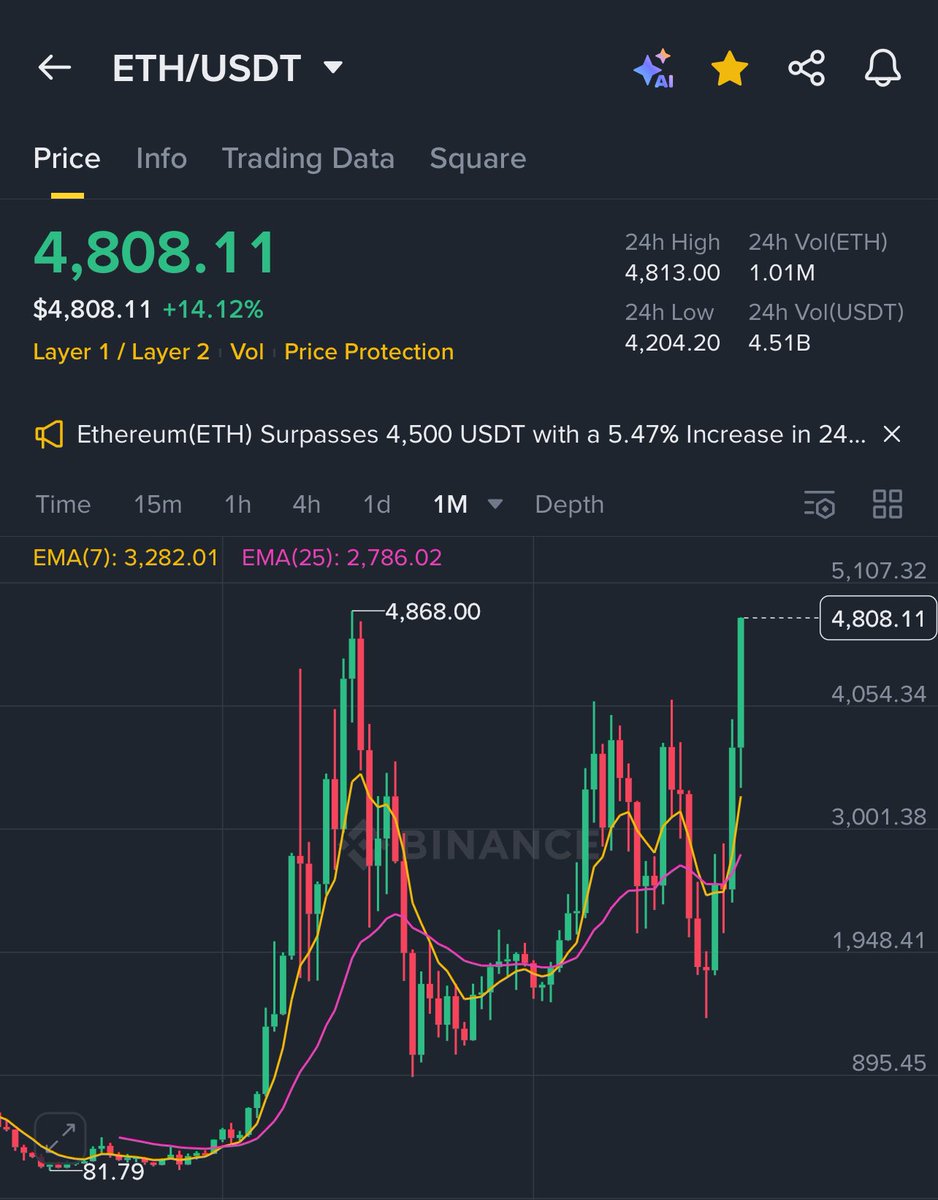The width and height of the screenshot is (938, 1200).
Task: Tap the 1,948.41 price axis label
Action: 878,940
